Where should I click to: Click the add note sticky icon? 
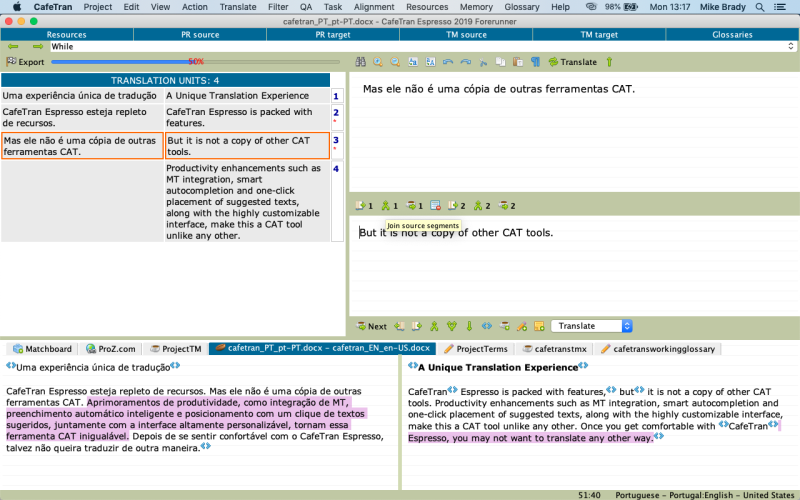[539, 326]
